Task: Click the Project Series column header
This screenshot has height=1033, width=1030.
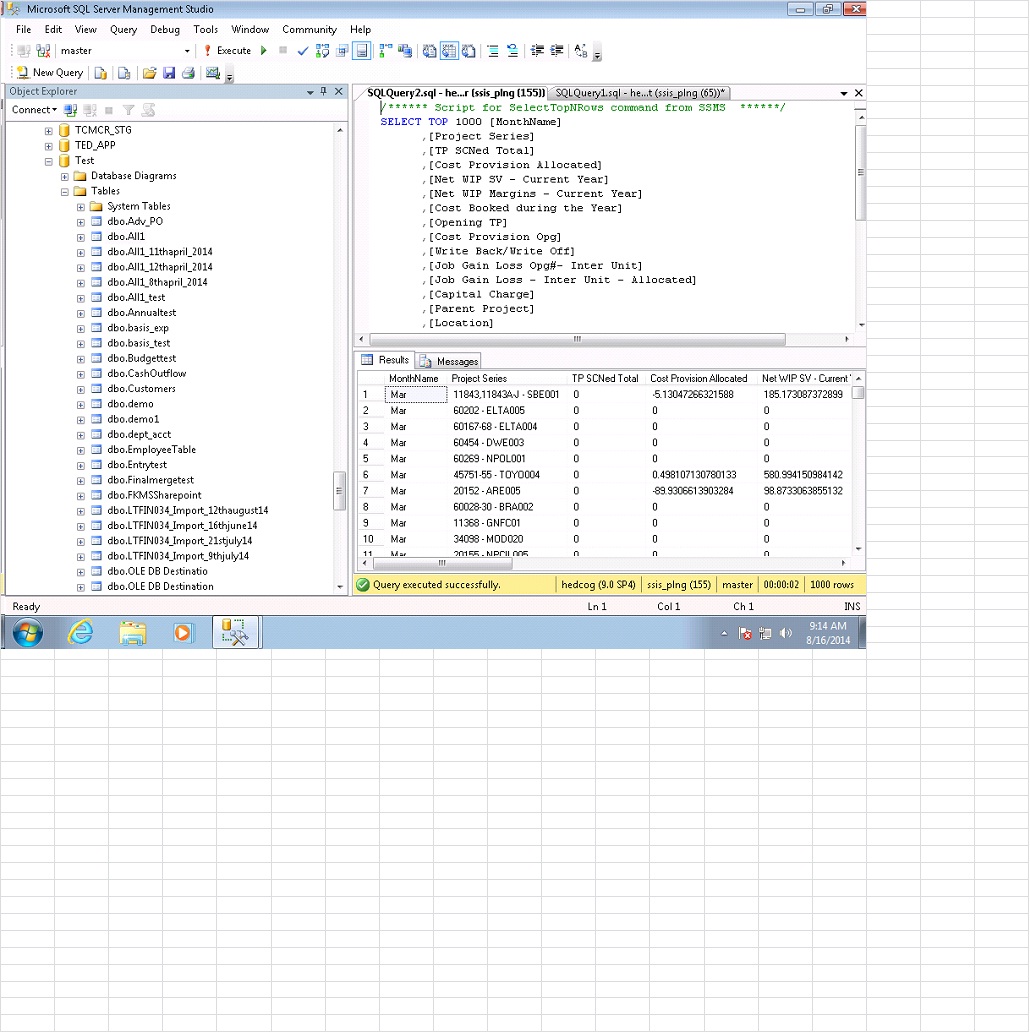Action: pos(507,379)
